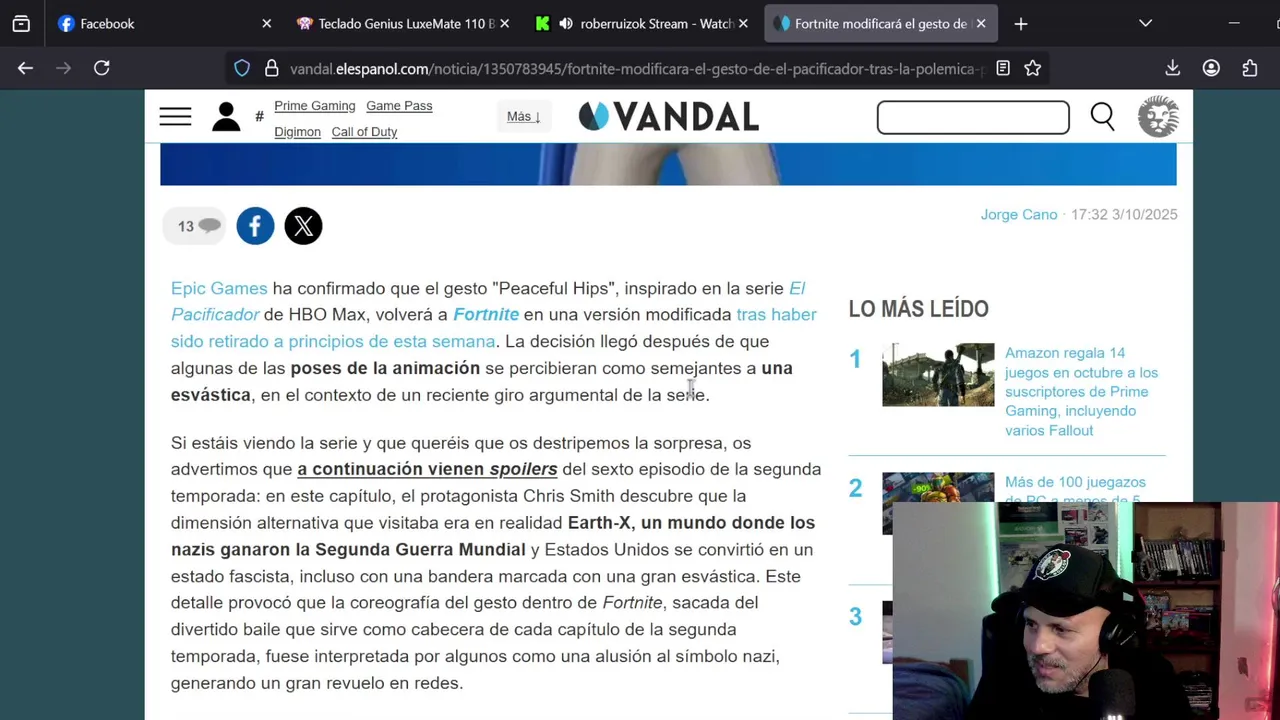The image size is (1280, 720).
Task: Open the Prime Gaming topic link
Action: [x=315, y=106]
